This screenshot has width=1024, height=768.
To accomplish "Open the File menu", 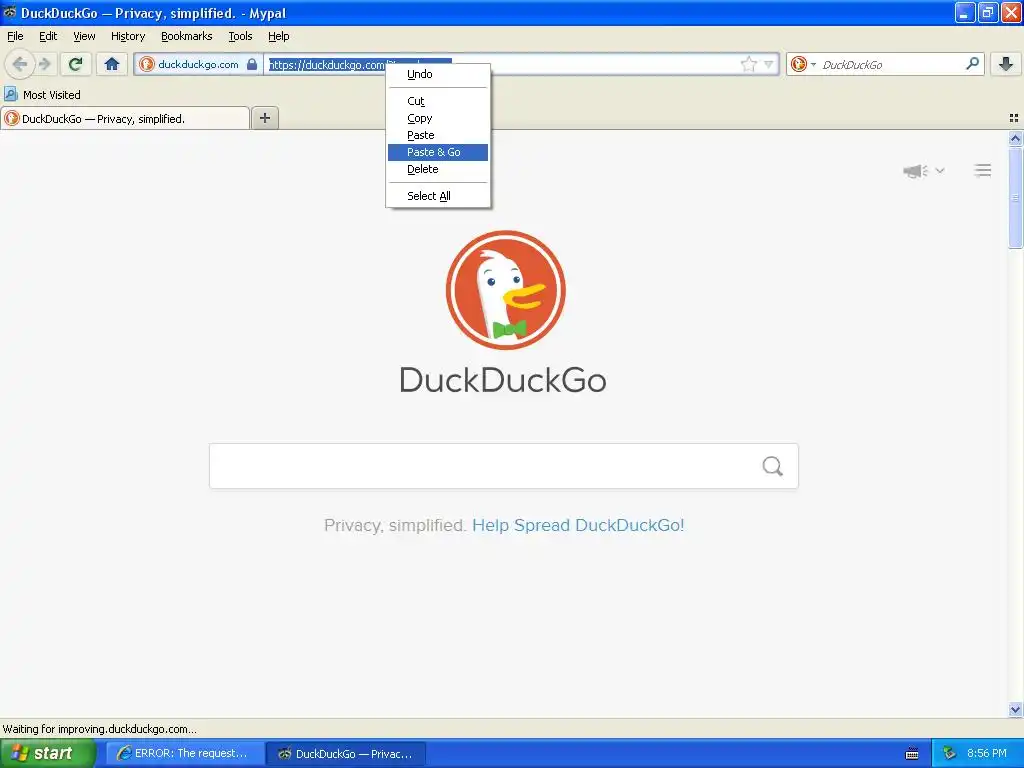I will [x=15, y=36].
